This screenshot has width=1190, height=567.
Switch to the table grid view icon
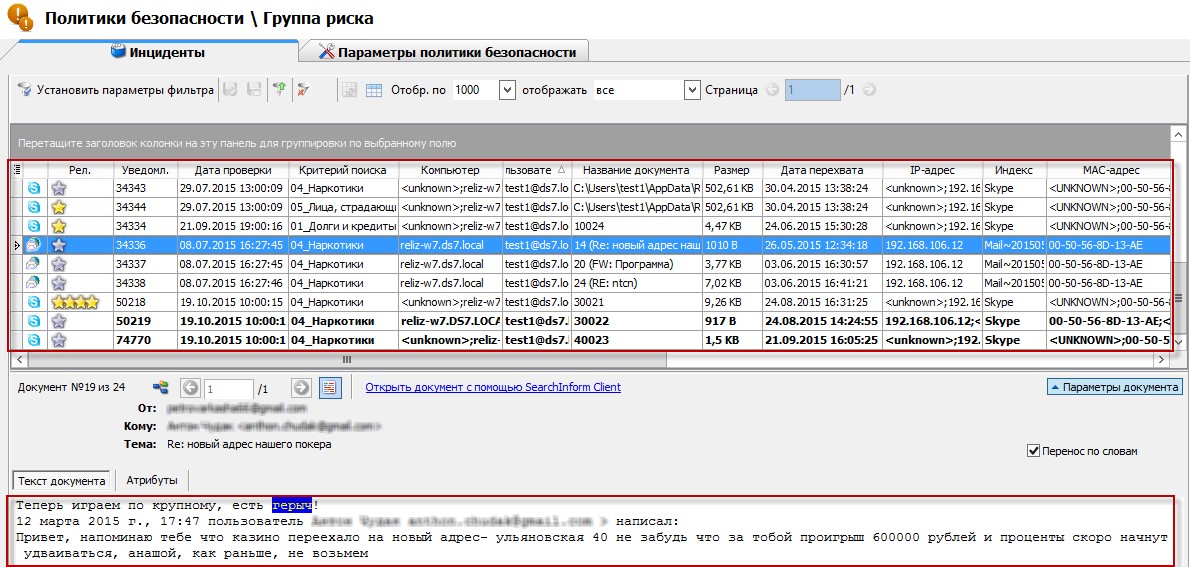[x=373, y=90]
